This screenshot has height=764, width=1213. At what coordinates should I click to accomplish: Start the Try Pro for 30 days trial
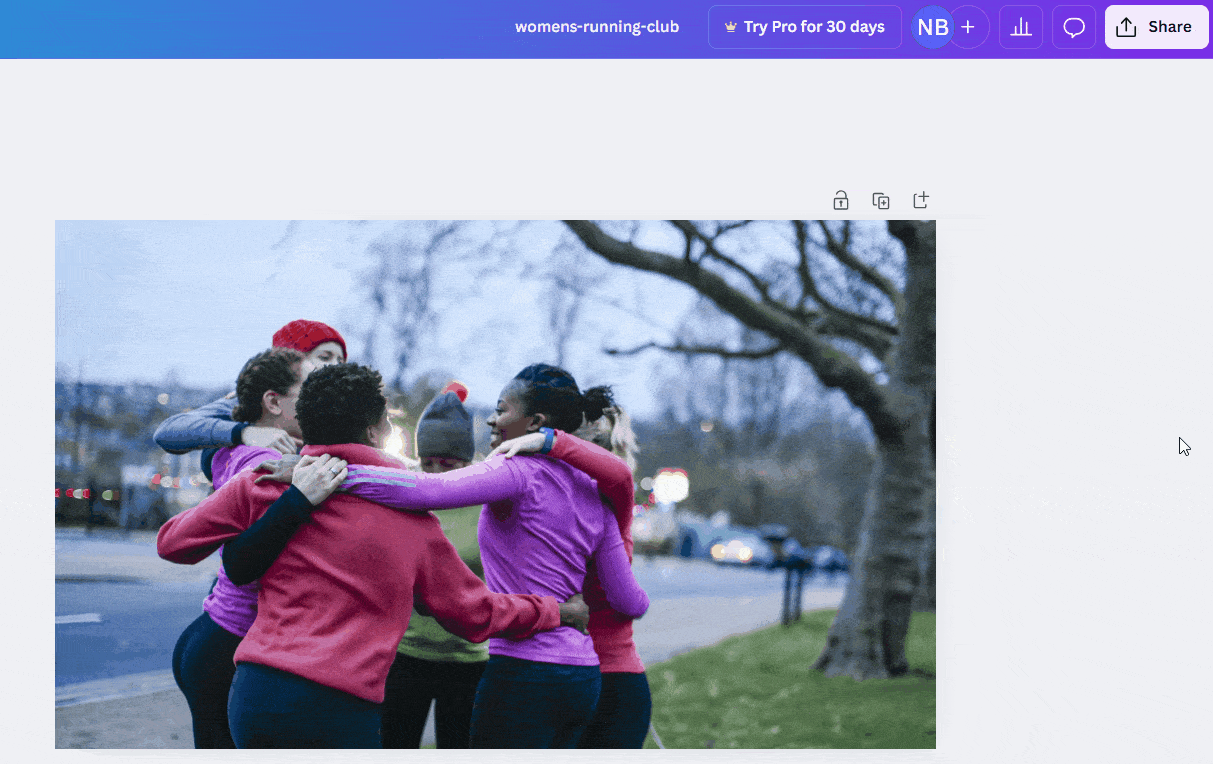coord(805,27)
